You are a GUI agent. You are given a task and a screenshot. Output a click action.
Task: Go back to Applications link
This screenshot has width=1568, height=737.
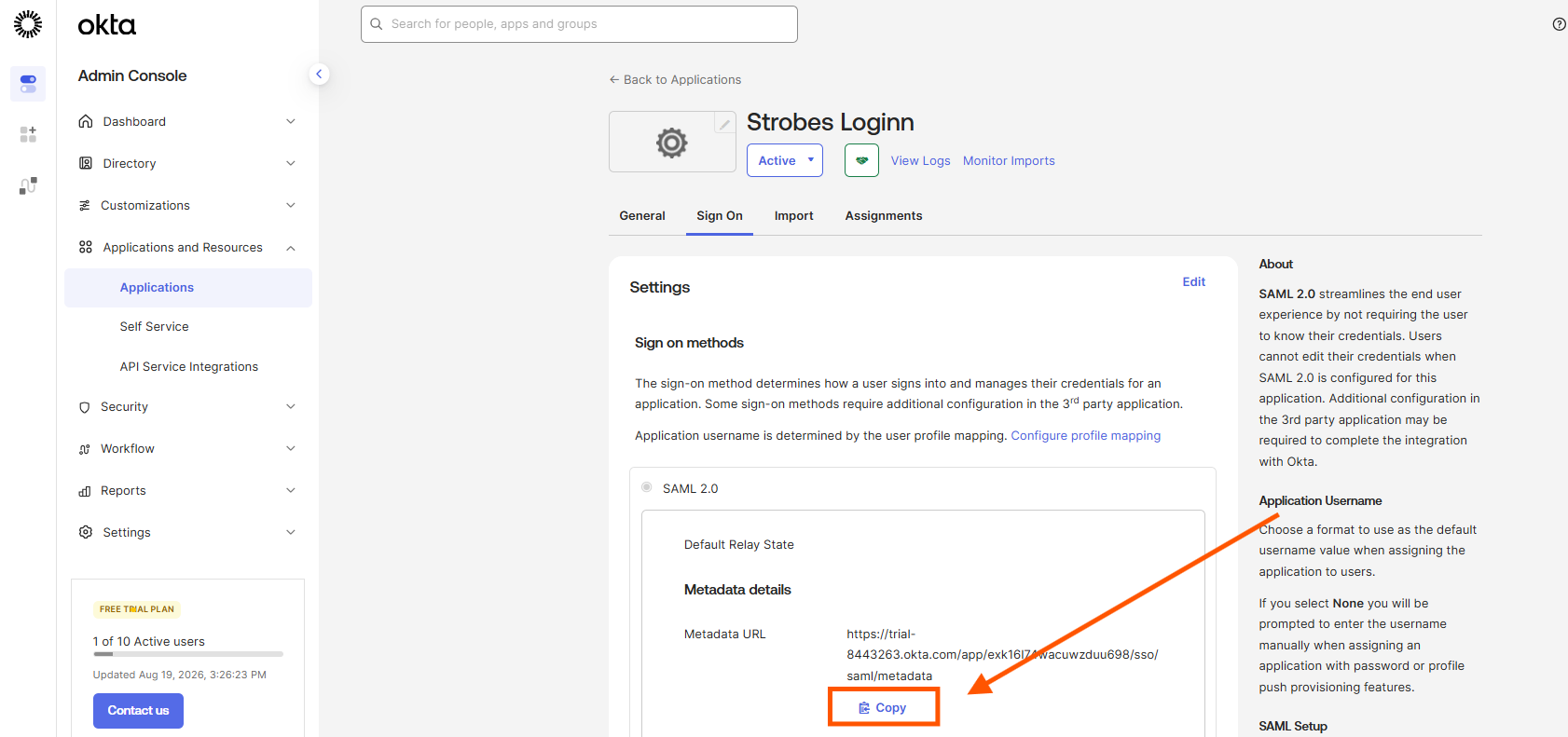coord(676,80)
